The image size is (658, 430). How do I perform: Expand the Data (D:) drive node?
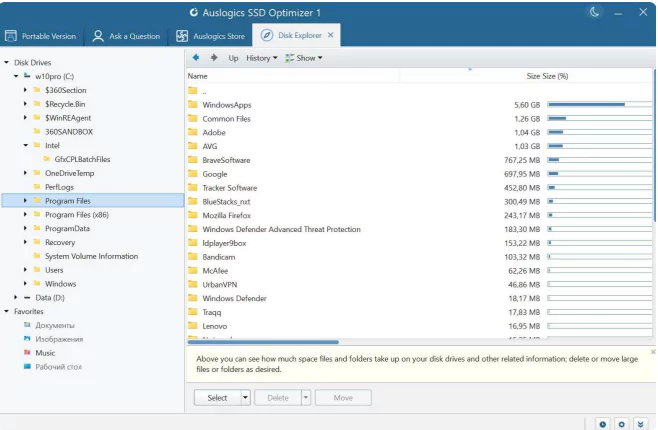(x=16, y=297)
